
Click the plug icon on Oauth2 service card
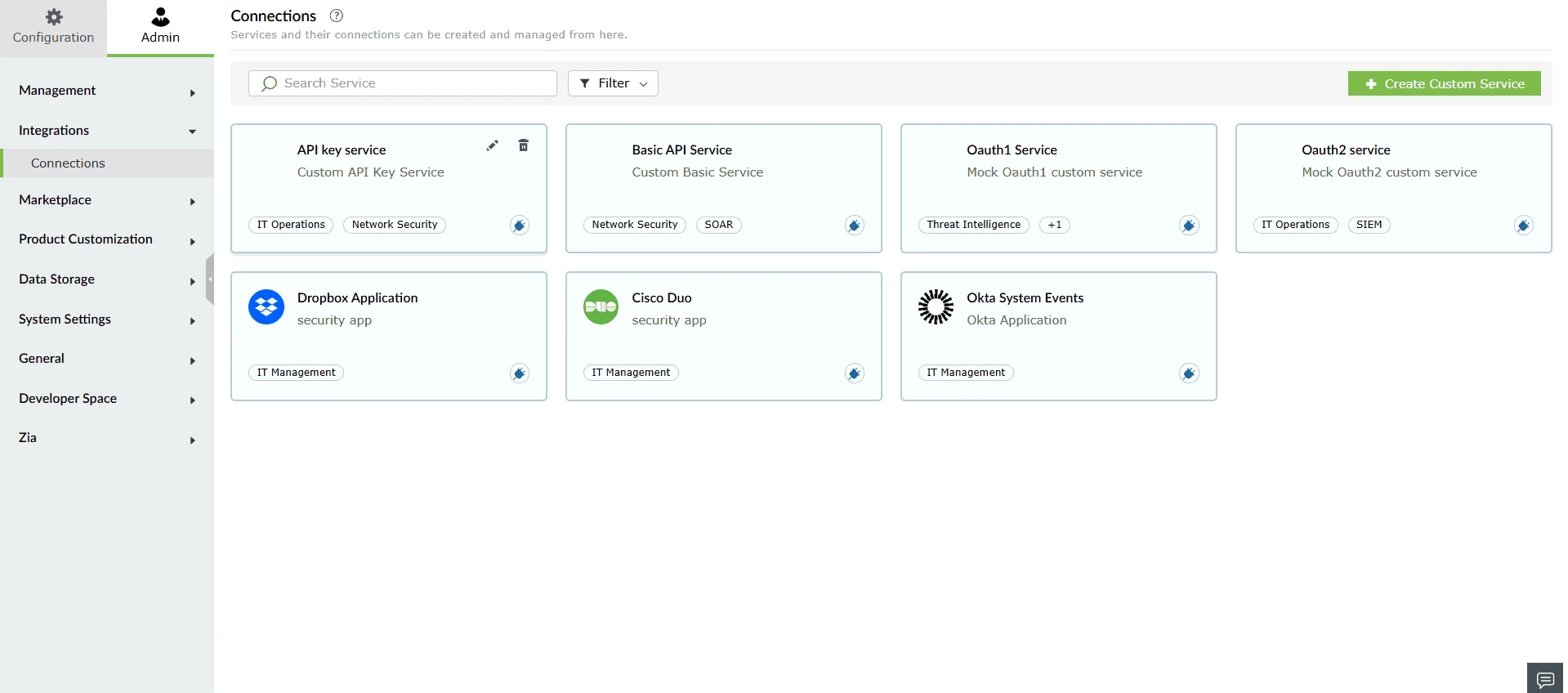point(1524,226)
